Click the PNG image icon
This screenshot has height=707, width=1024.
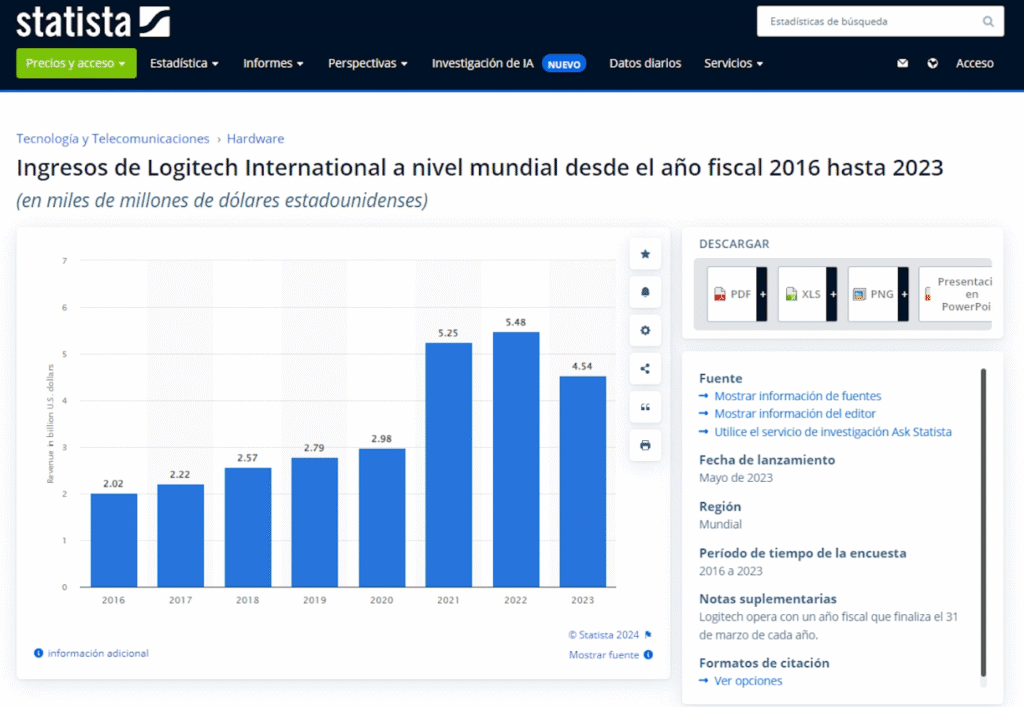859,294
